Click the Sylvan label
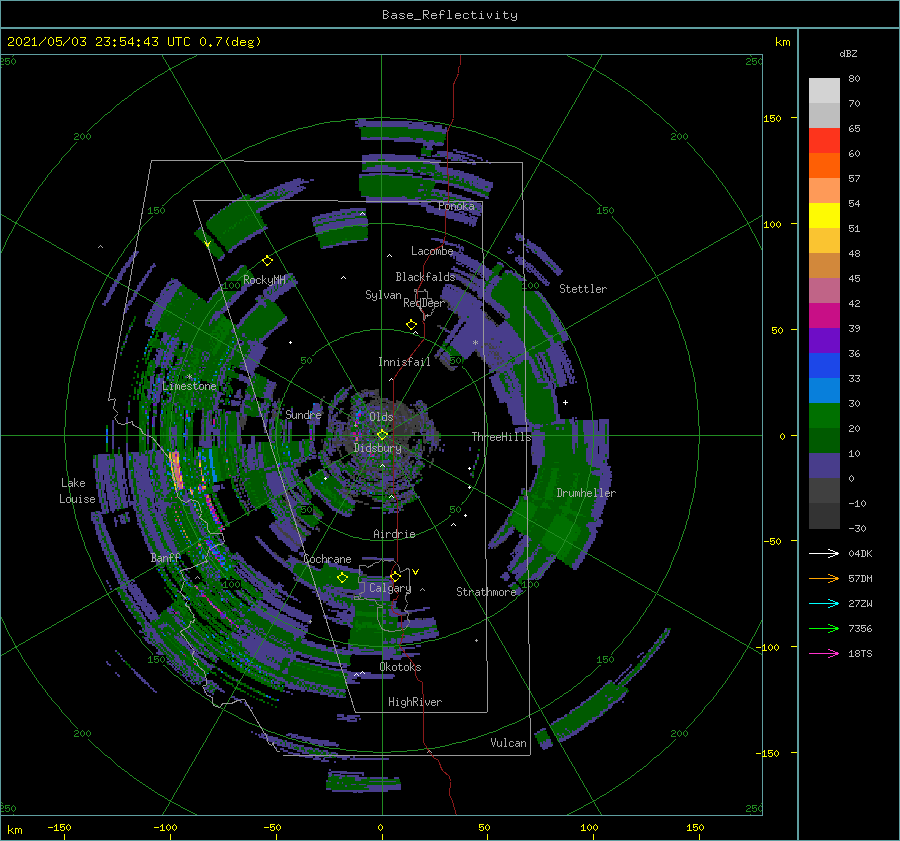The image size is (900, 841). click(383, 295)
